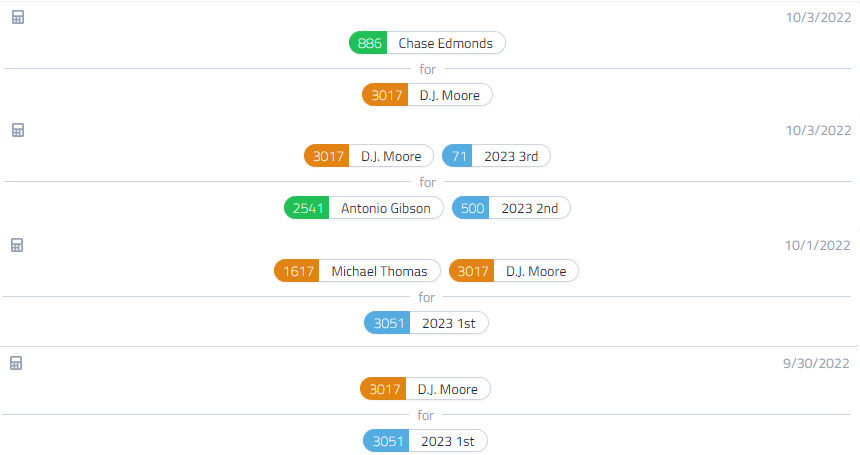The image size is (860, 455).
Task: Click the green 886 value badge
Action: pos(369,43)
